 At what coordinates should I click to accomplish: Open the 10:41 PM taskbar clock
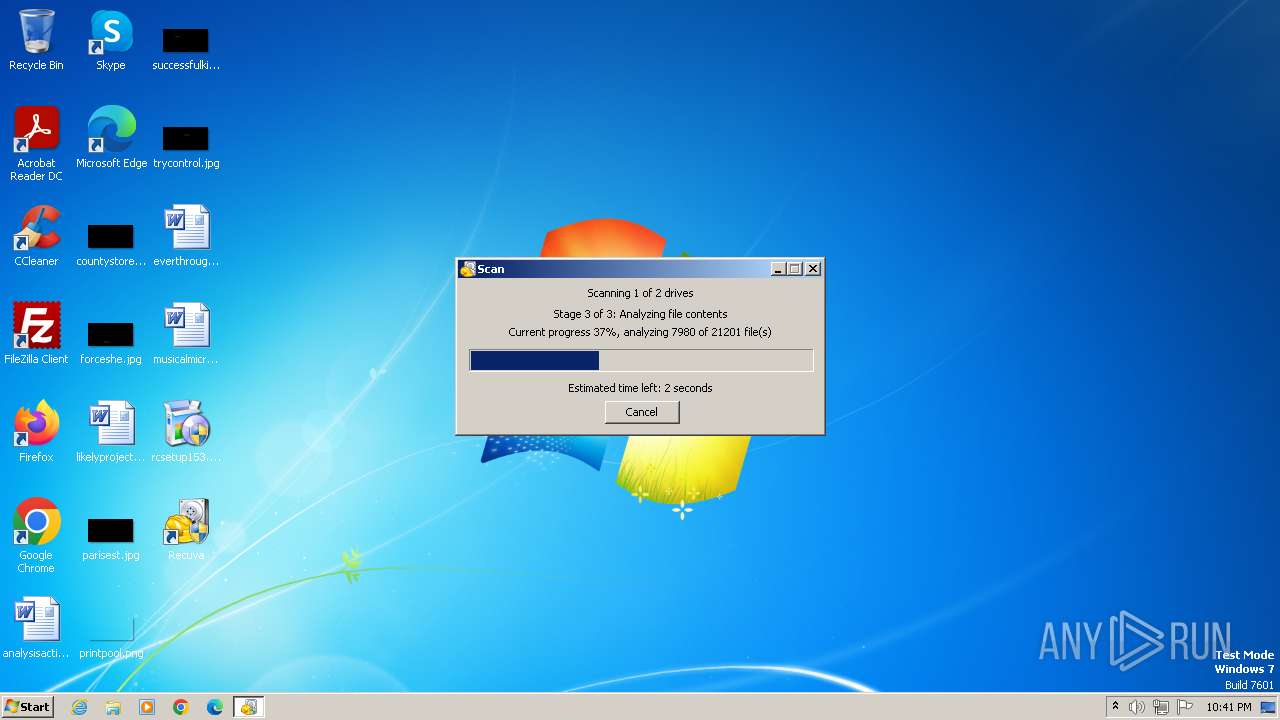(x=1229, y=707)
